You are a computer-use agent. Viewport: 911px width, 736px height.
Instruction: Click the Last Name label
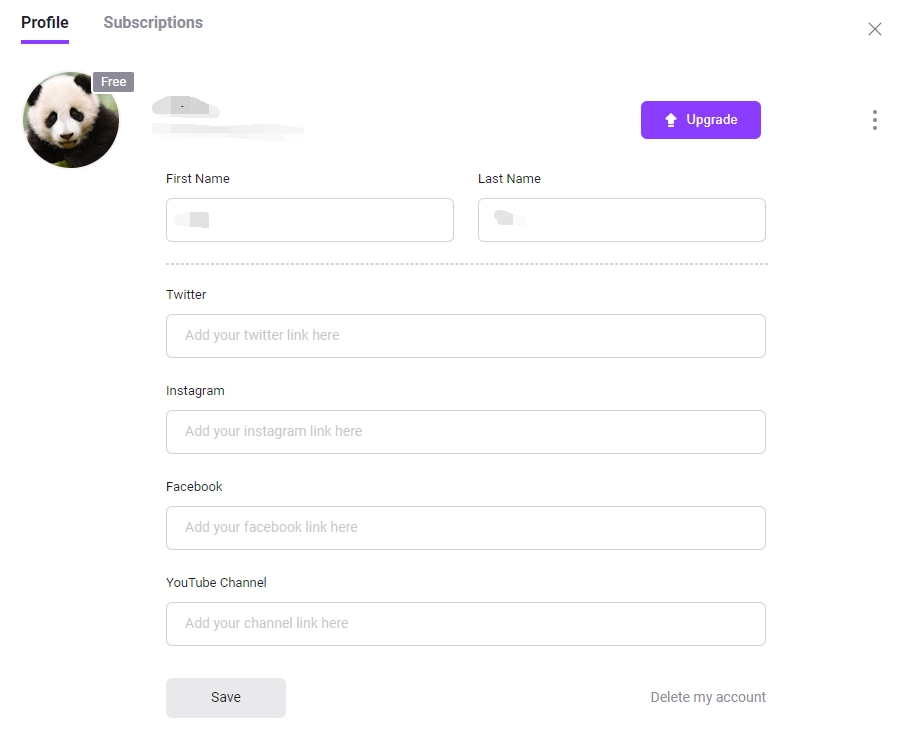(x=509, y=179)
